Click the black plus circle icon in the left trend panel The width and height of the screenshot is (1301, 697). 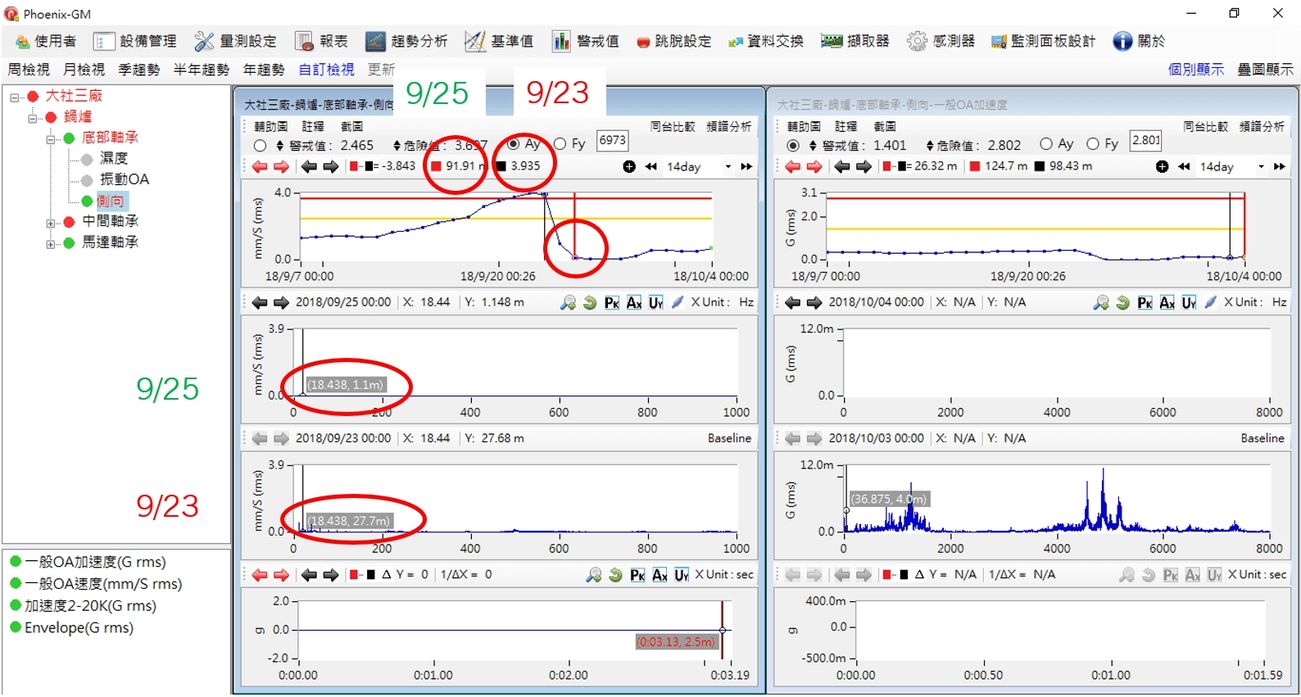point(629,166)
